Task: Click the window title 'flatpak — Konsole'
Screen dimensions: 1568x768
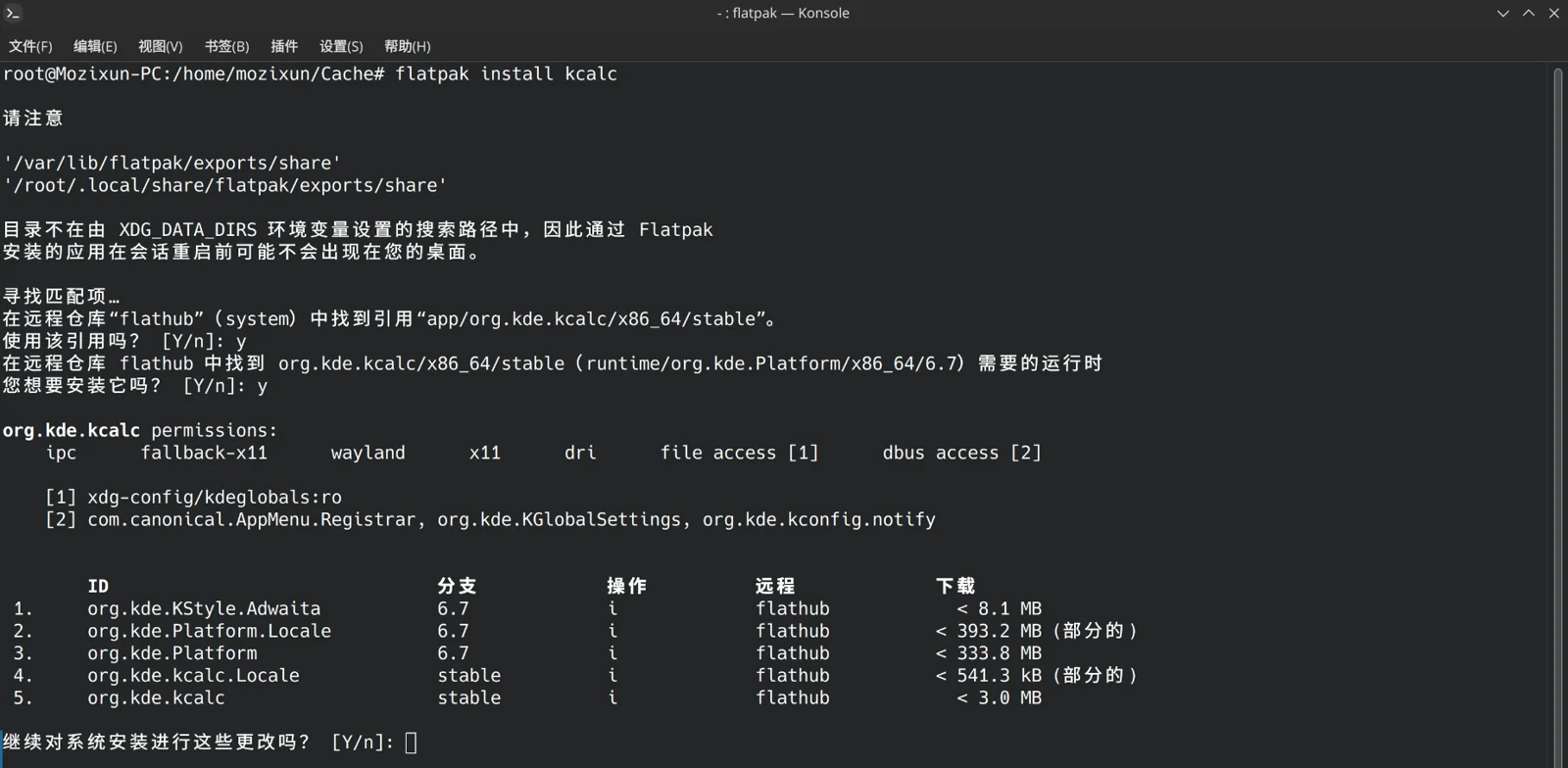Action: coord(783,13)
